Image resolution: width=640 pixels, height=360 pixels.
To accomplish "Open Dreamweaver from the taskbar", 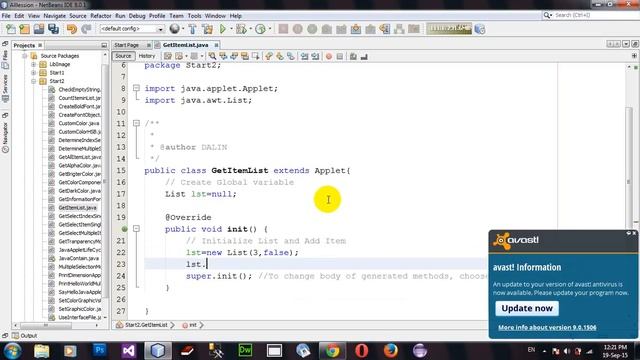I will pyautogui.click(x=245, y=351).
